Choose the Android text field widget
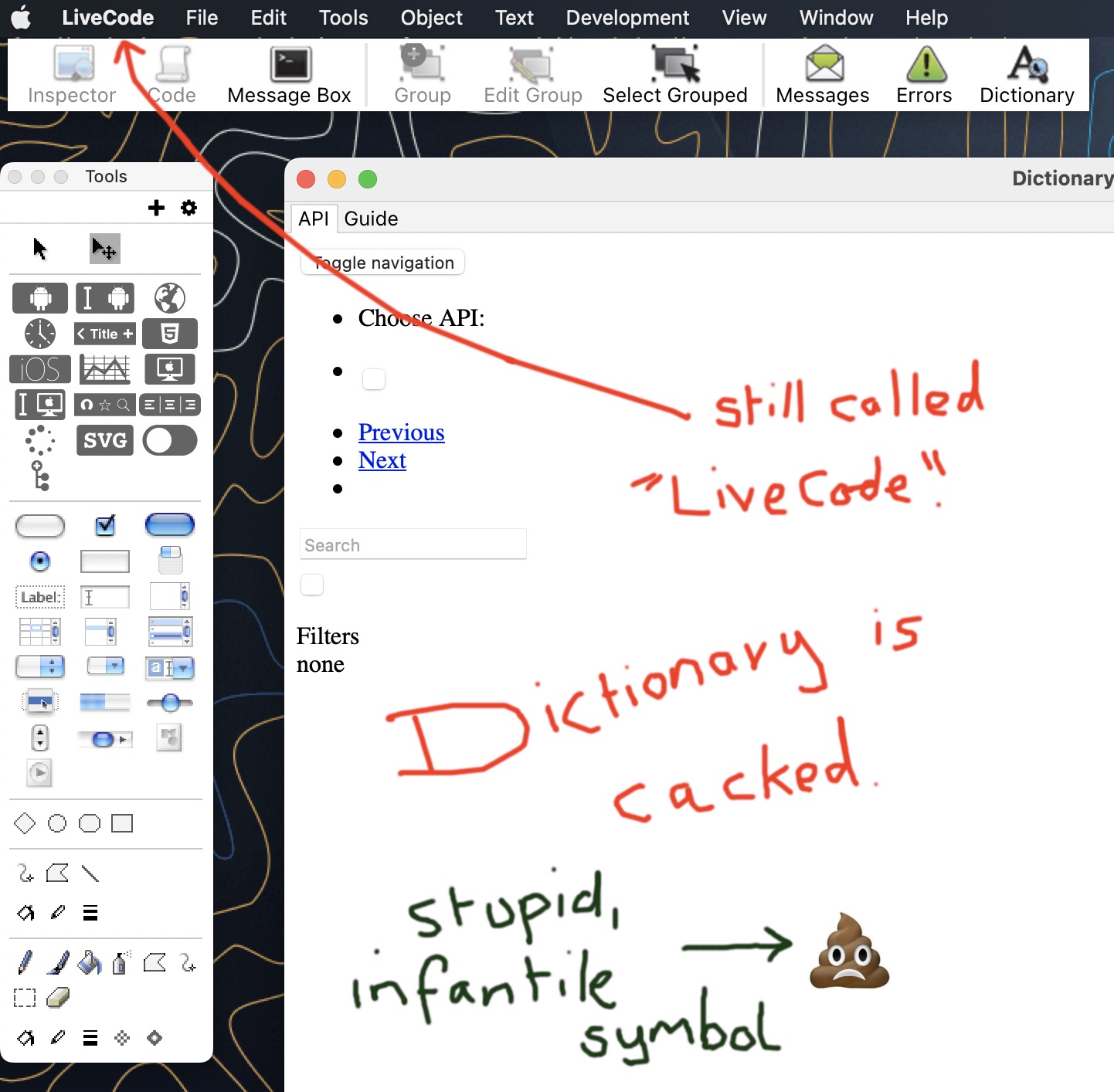Viewport: 1114px width, 1092px height. (x=105, y=298)
